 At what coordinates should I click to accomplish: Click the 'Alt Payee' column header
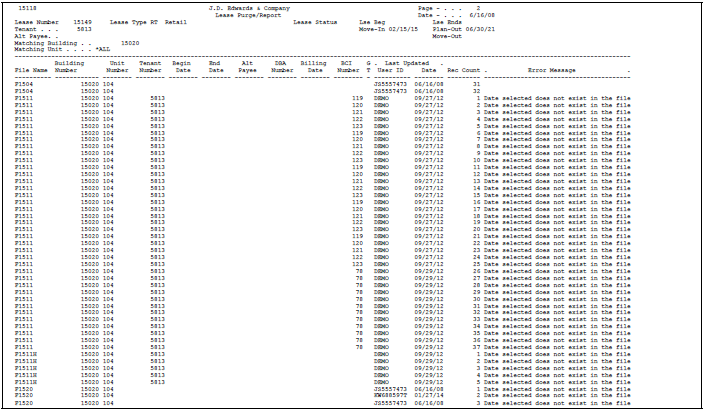(247, 67)
